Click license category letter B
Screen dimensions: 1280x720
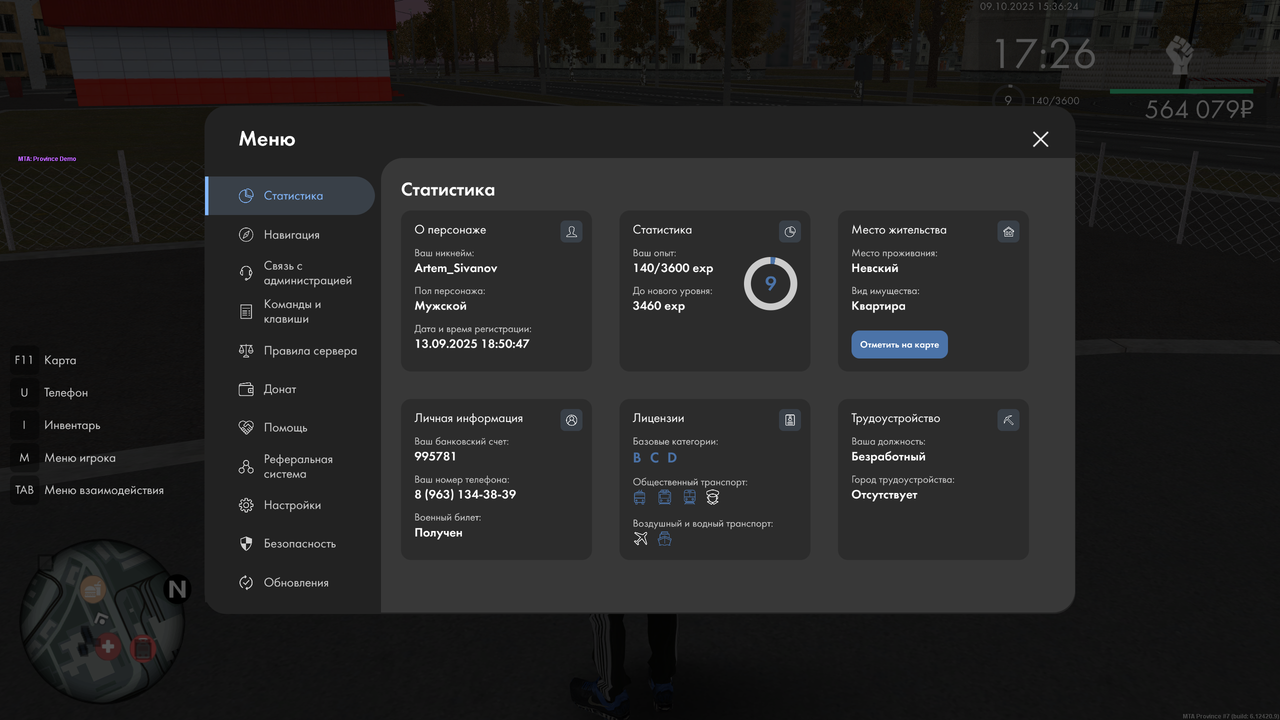(637, 458)
